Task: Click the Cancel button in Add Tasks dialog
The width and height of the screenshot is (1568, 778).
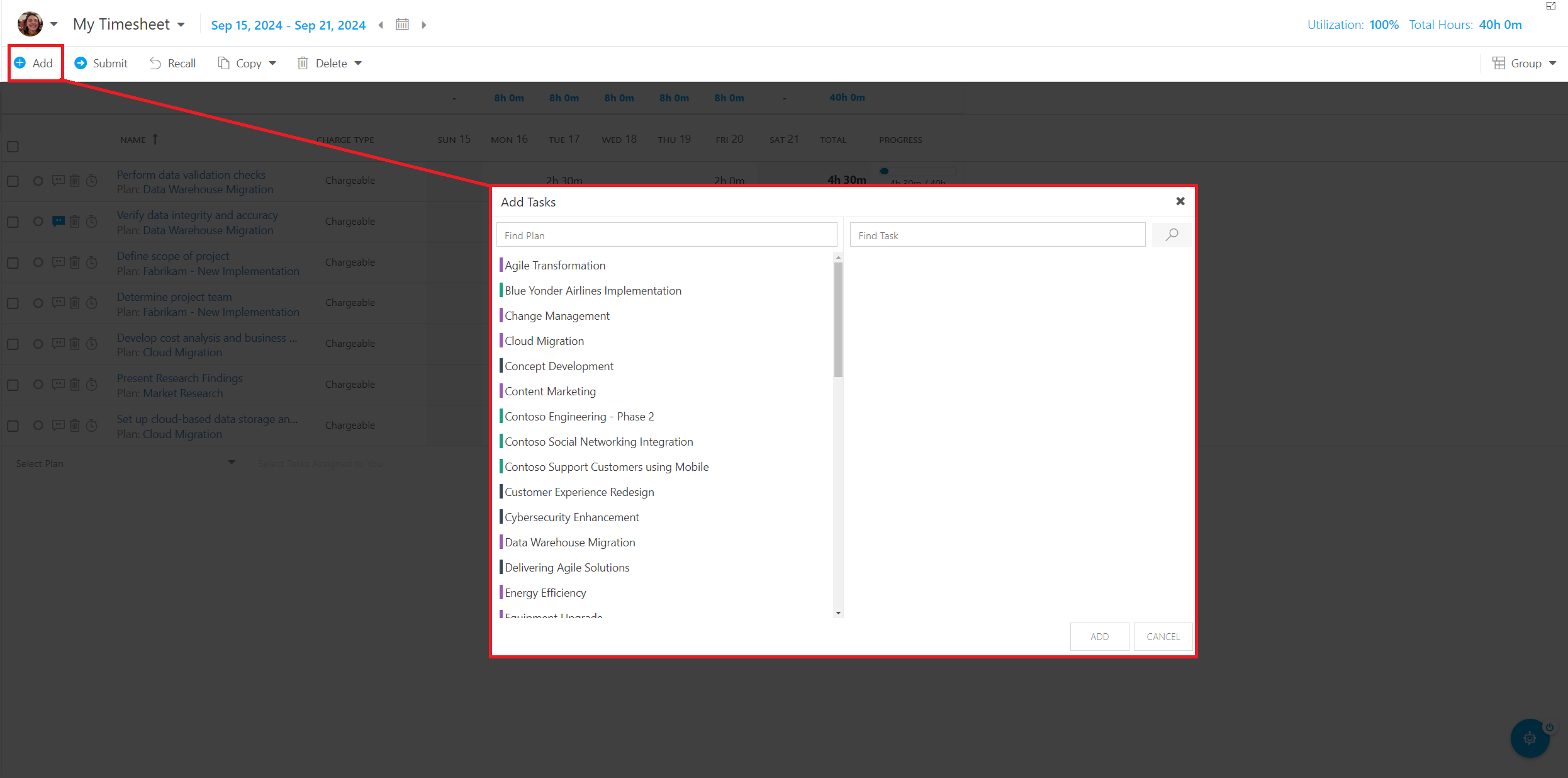Action: [x=1163, y=636]
